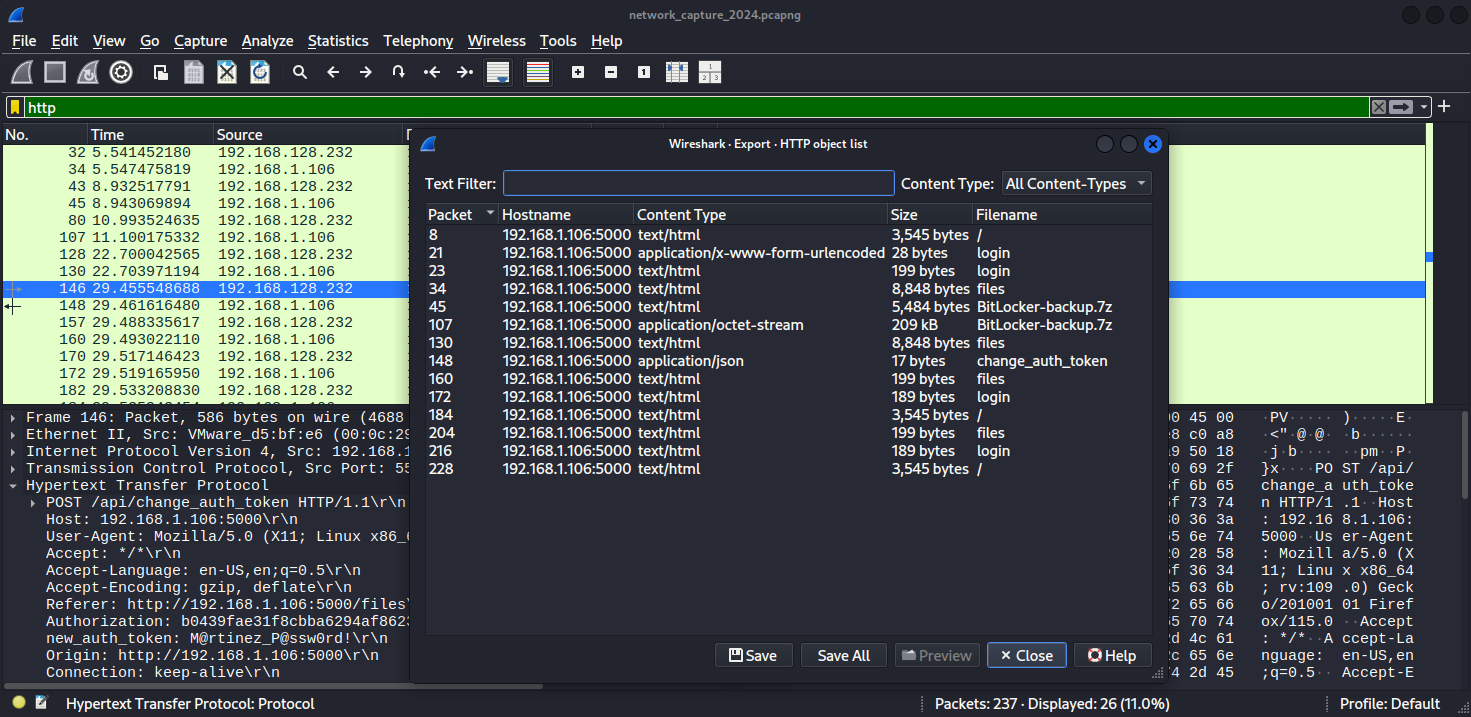This screenshot has width=1471, height=717.
Task: Go forward in packet history
Action: [x=366, y=72]
